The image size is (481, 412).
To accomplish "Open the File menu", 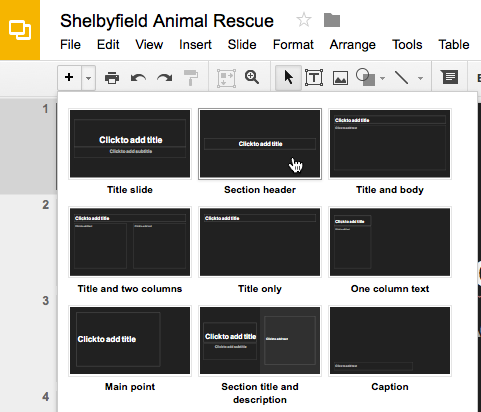I will click(x=70, y=45).
